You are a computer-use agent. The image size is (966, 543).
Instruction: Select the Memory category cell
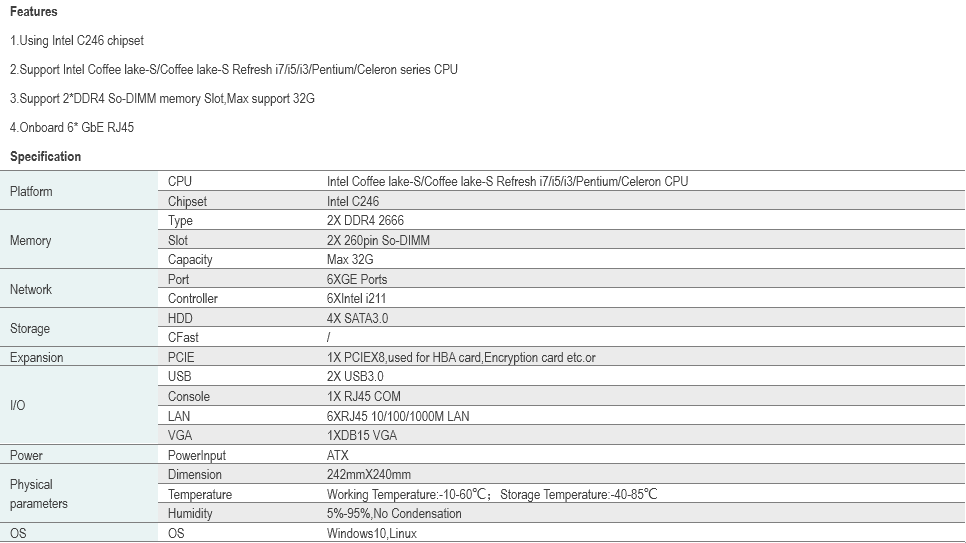pos(30,241)
